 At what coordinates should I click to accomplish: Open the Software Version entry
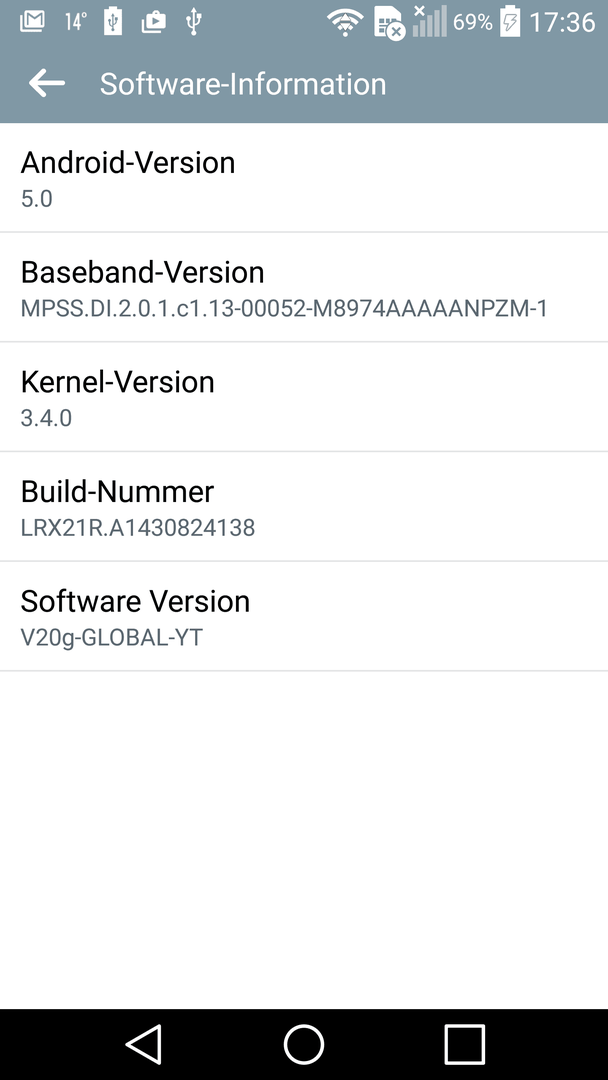point(304,616)
